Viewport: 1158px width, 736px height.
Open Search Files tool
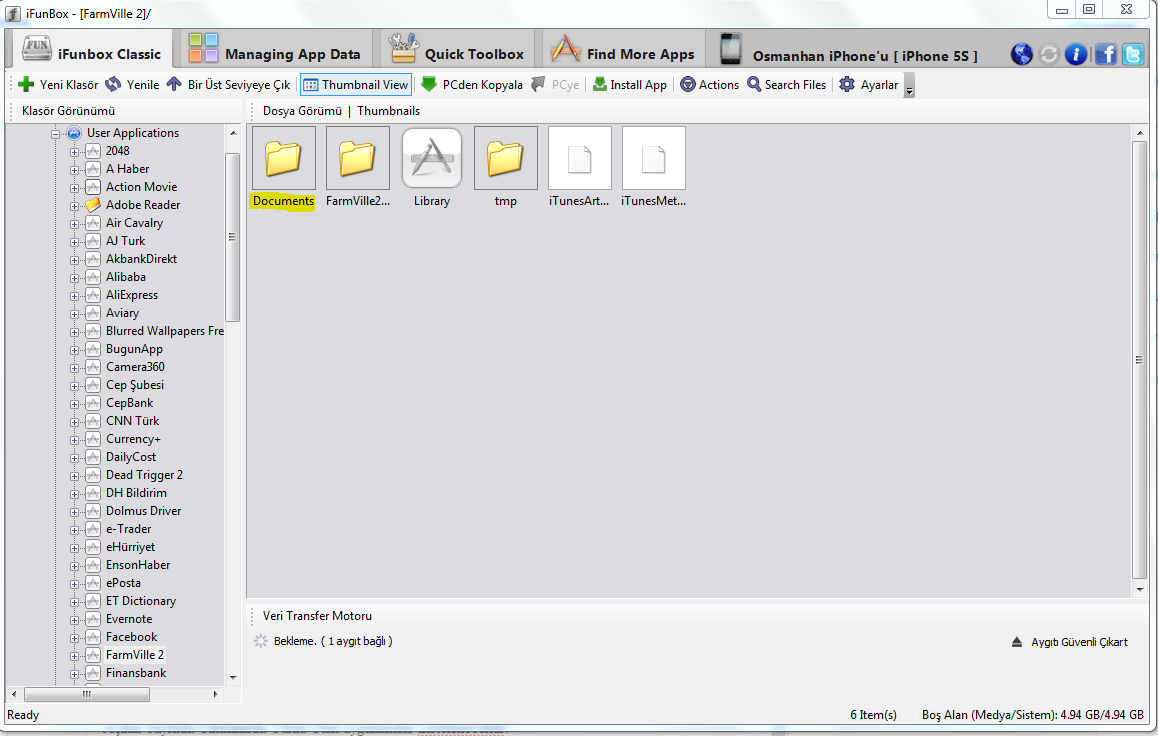point(787,85)
